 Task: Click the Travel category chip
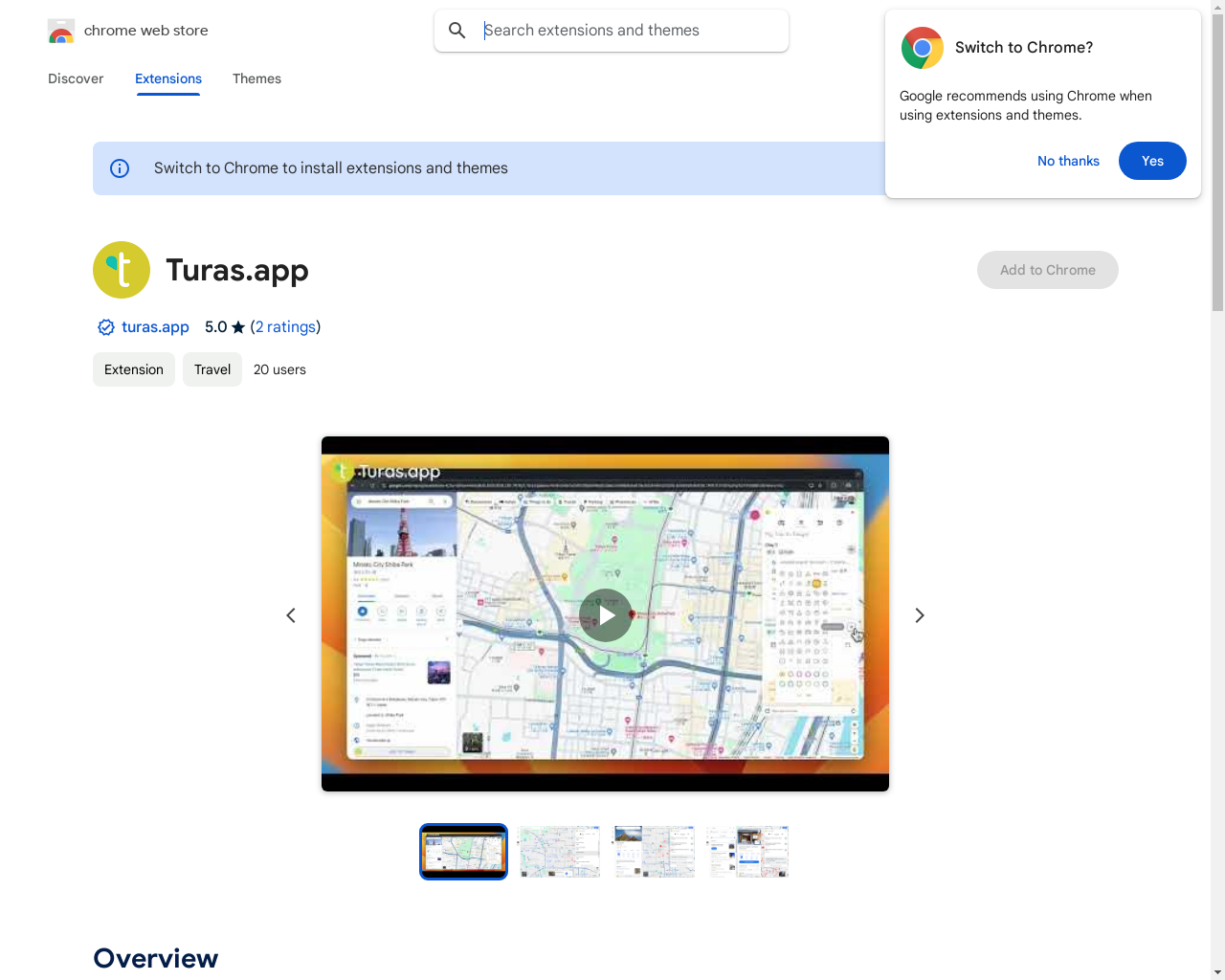[x=212, y=369]
